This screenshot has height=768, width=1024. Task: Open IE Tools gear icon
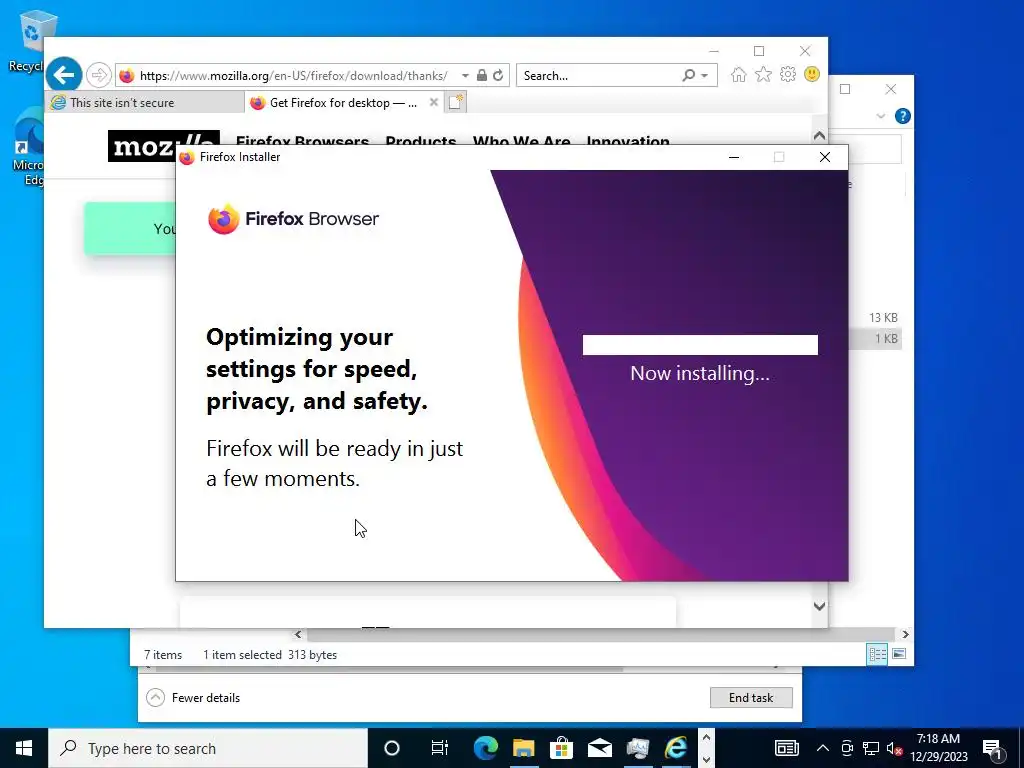coord(788,74)
